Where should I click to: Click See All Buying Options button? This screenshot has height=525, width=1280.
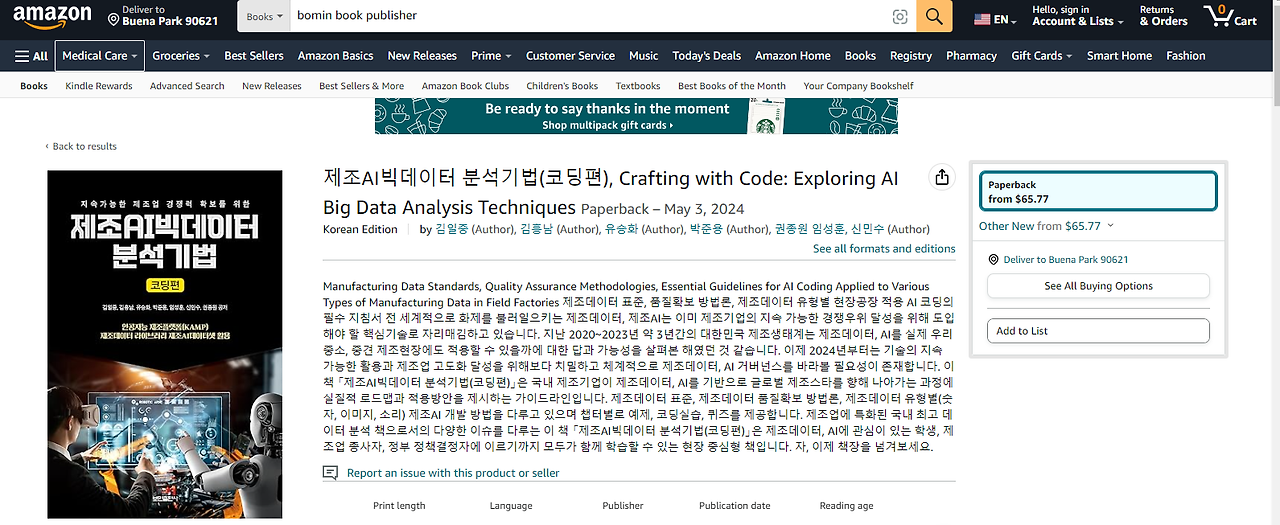[1098, 286]
